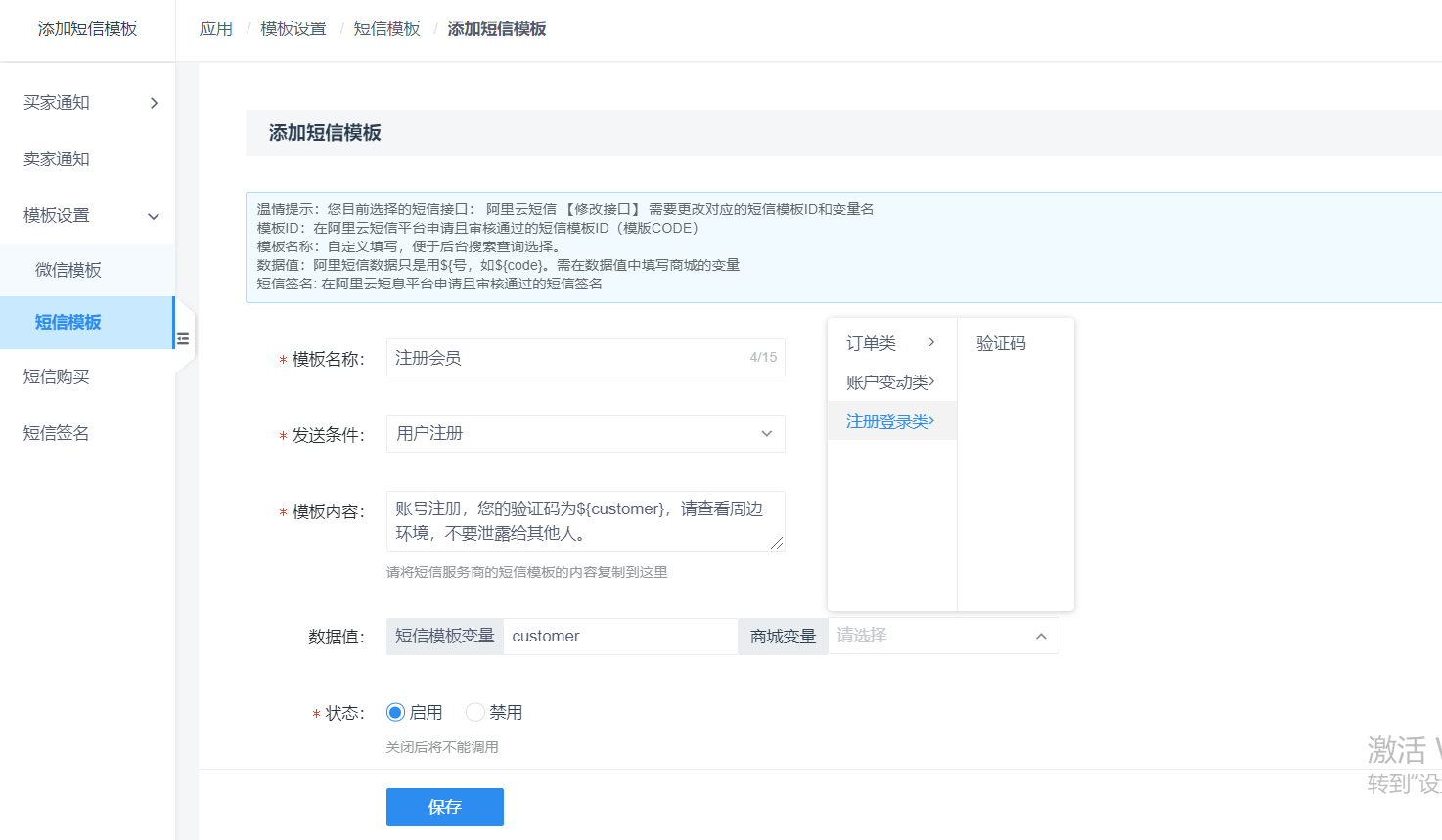Click the 【修改接口】 link in tips

pos(603,209)
